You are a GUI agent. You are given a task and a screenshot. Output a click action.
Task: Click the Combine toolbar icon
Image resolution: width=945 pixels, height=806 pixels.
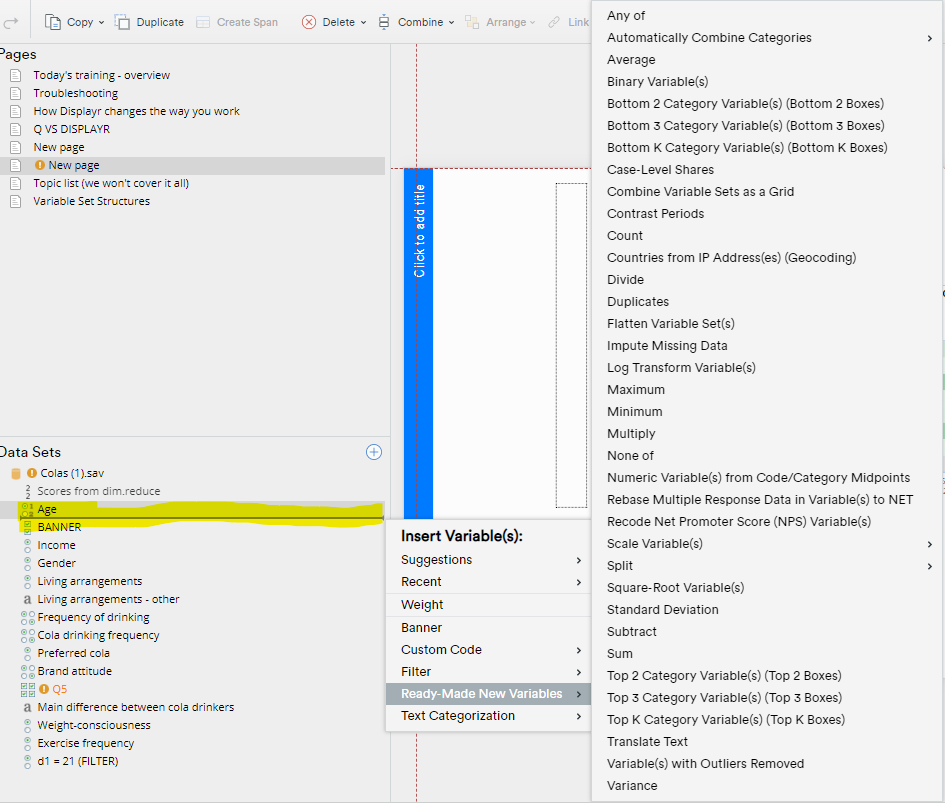coord(384,22)
